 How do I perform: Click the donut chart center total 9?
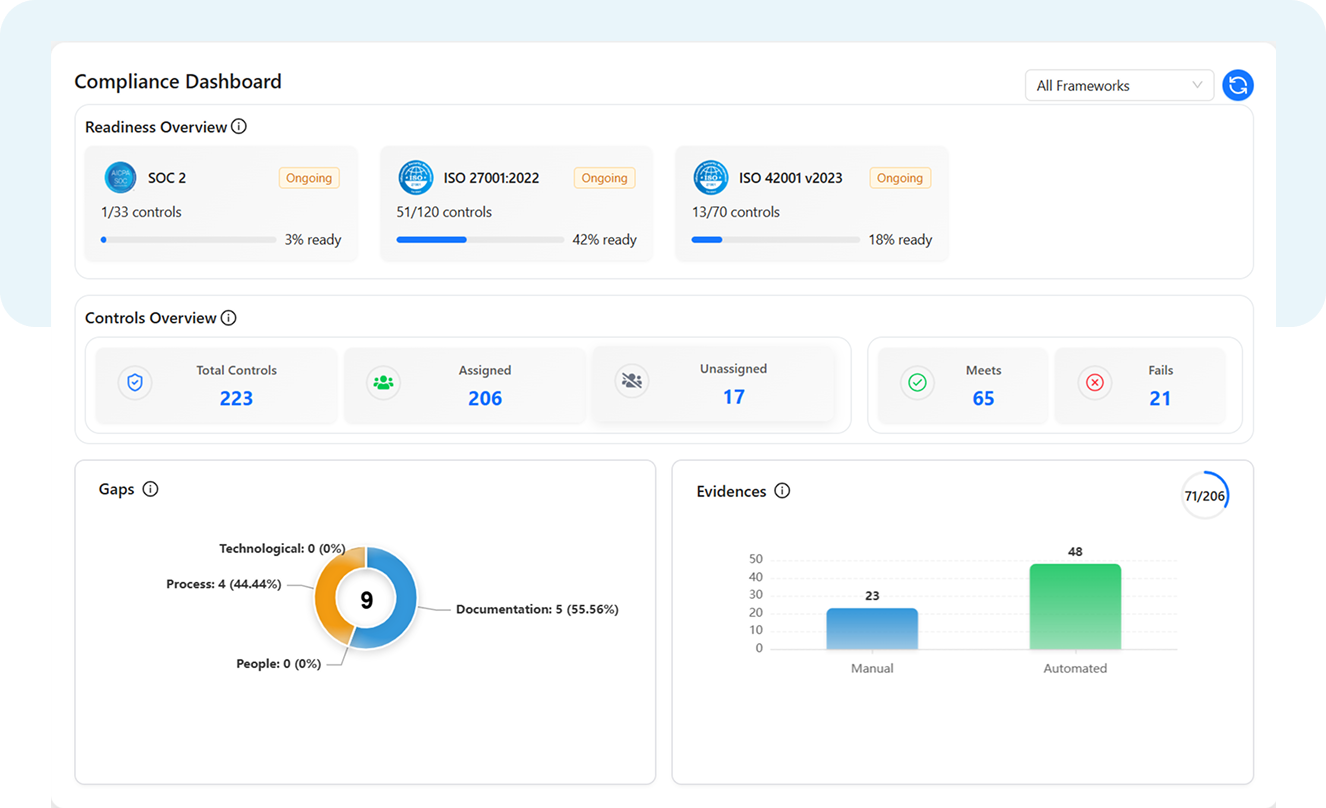(x=366, y=600)
